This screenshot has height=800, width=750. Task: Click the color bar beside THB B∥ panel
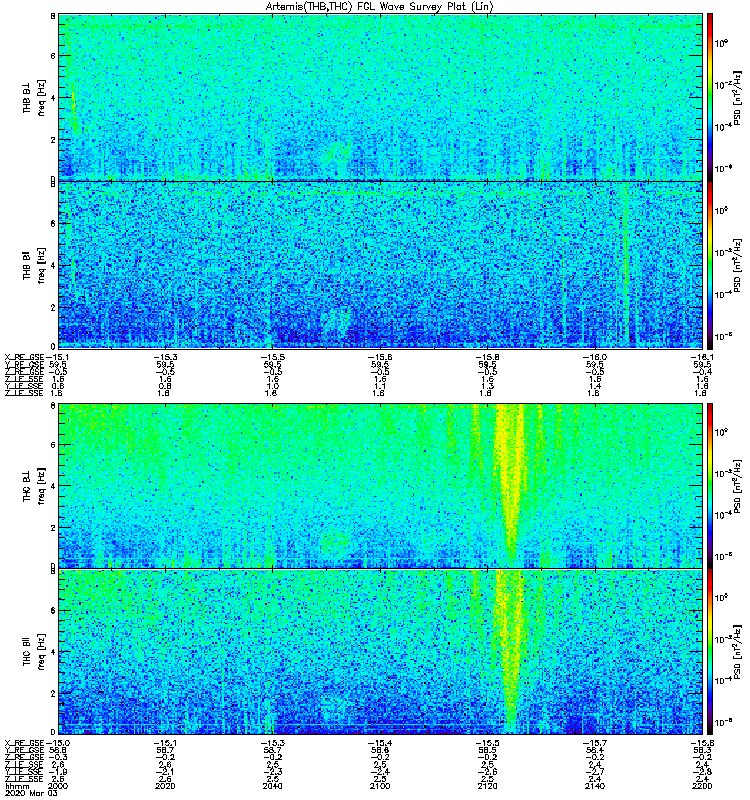click(x=710, y=265)
